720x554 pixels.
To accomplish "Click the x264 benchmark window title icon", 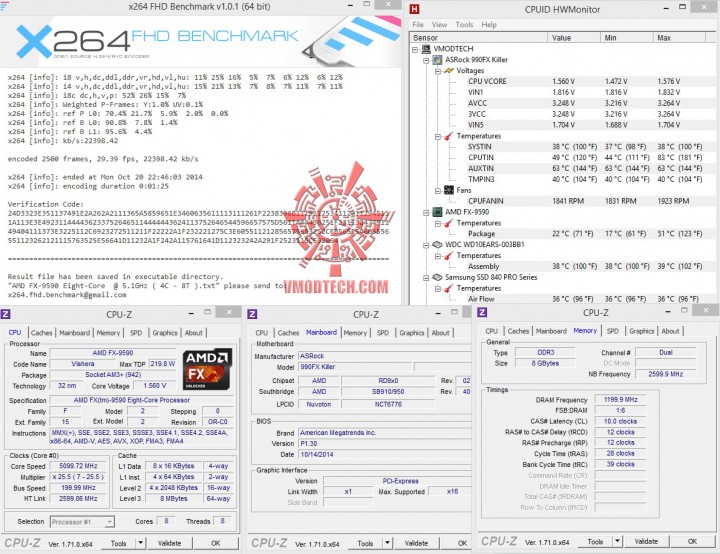I will [4, 6].
